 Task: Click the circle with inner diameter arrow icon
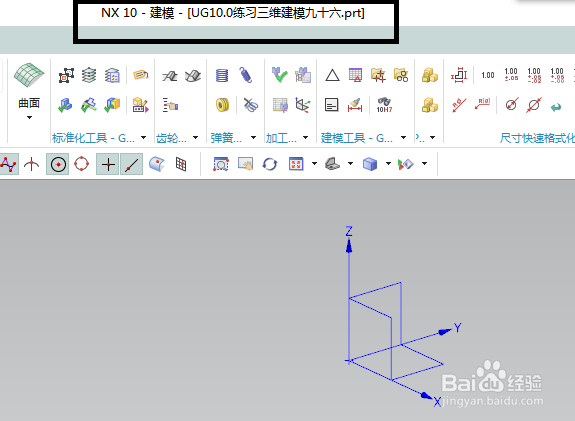[x=512, y=105]
